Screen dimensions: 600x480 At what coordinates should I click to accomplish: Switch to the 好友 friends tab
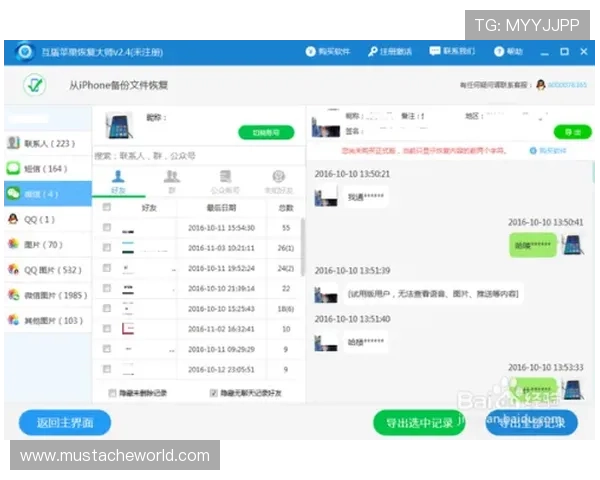(118, 182)
